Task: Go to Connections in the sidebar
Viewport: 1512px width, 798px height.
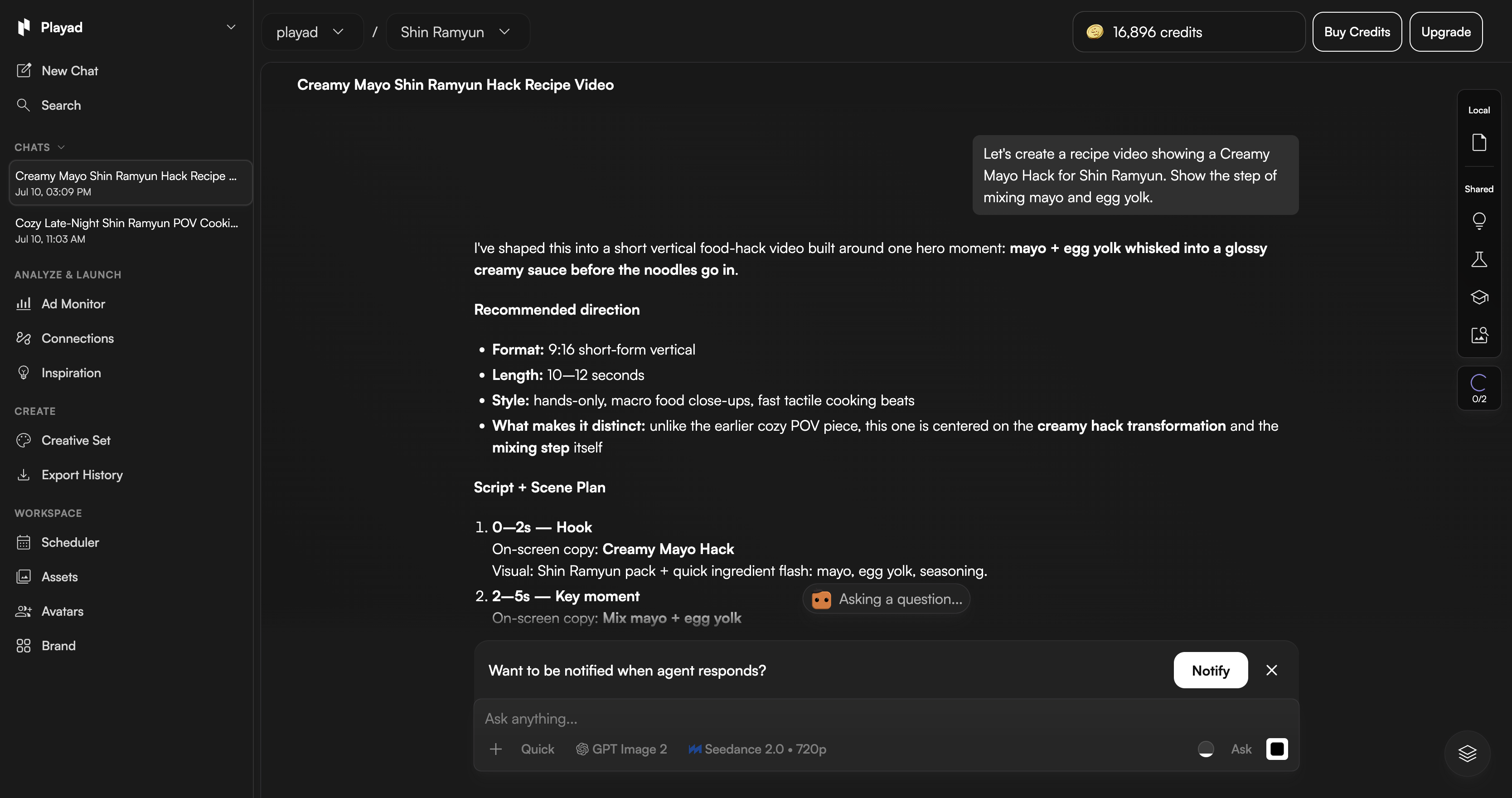Action: tap(78, 338)
